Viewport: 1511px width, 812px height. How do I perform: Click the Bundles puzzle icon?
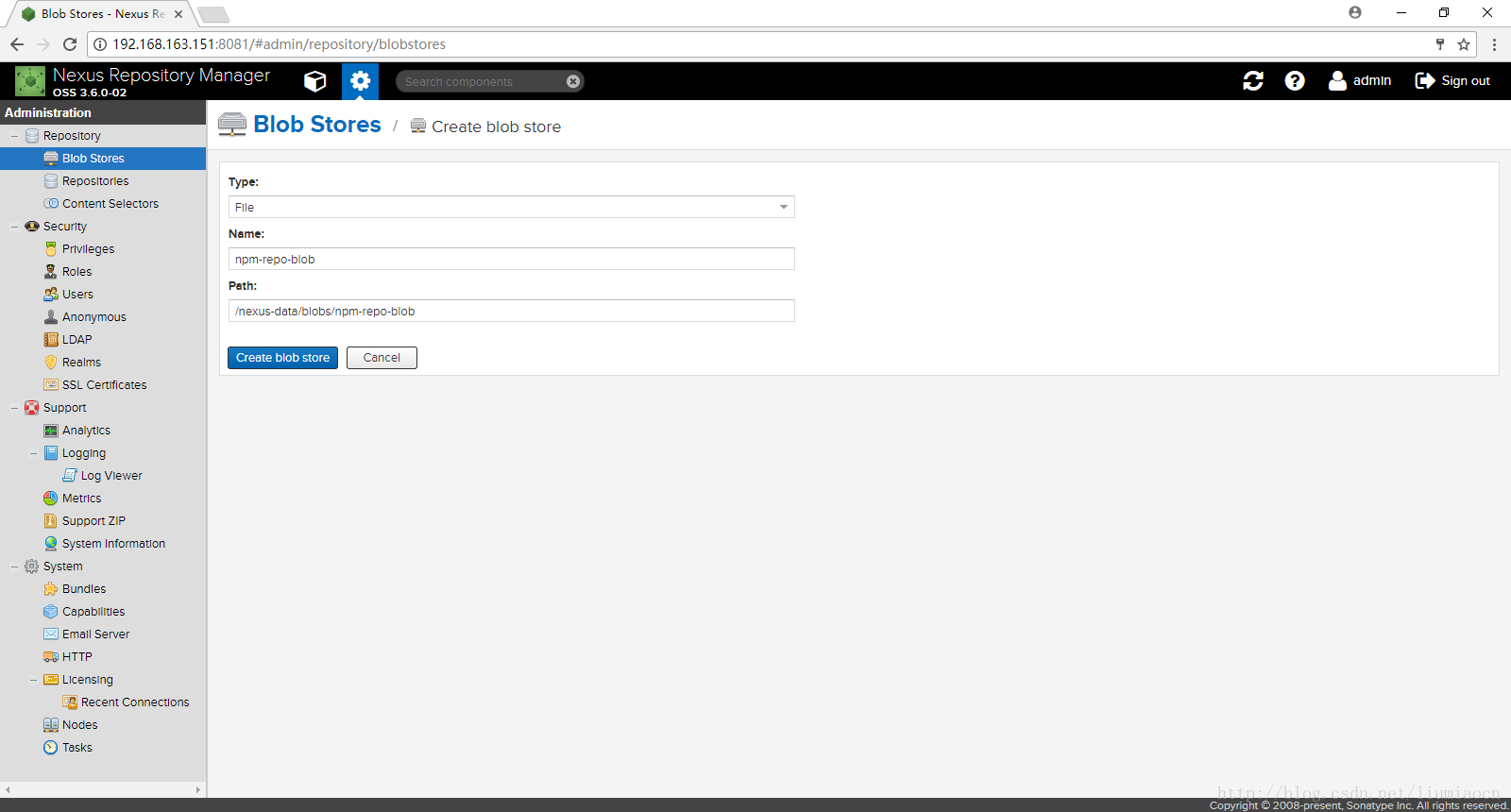[x=51, y=589]
